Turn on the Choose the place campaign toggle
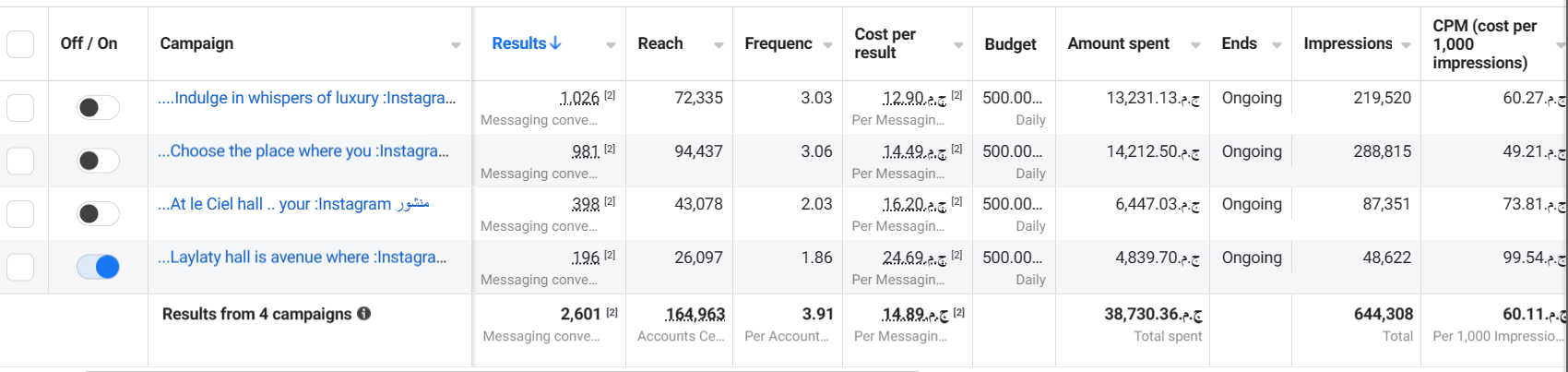 coord(98,161)
